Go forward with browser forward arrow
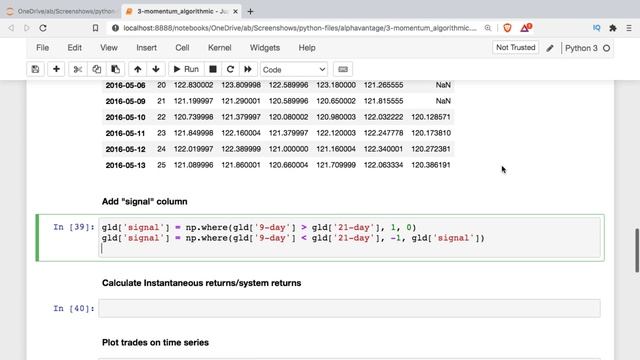Screen dimensions: 640x360 (27, 28)
